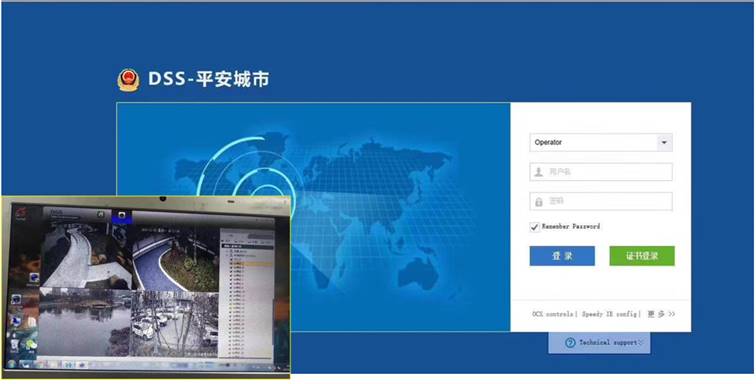Select the lake camera feed thumbnail in photo
756x384 pixels.
coord(86,321)
